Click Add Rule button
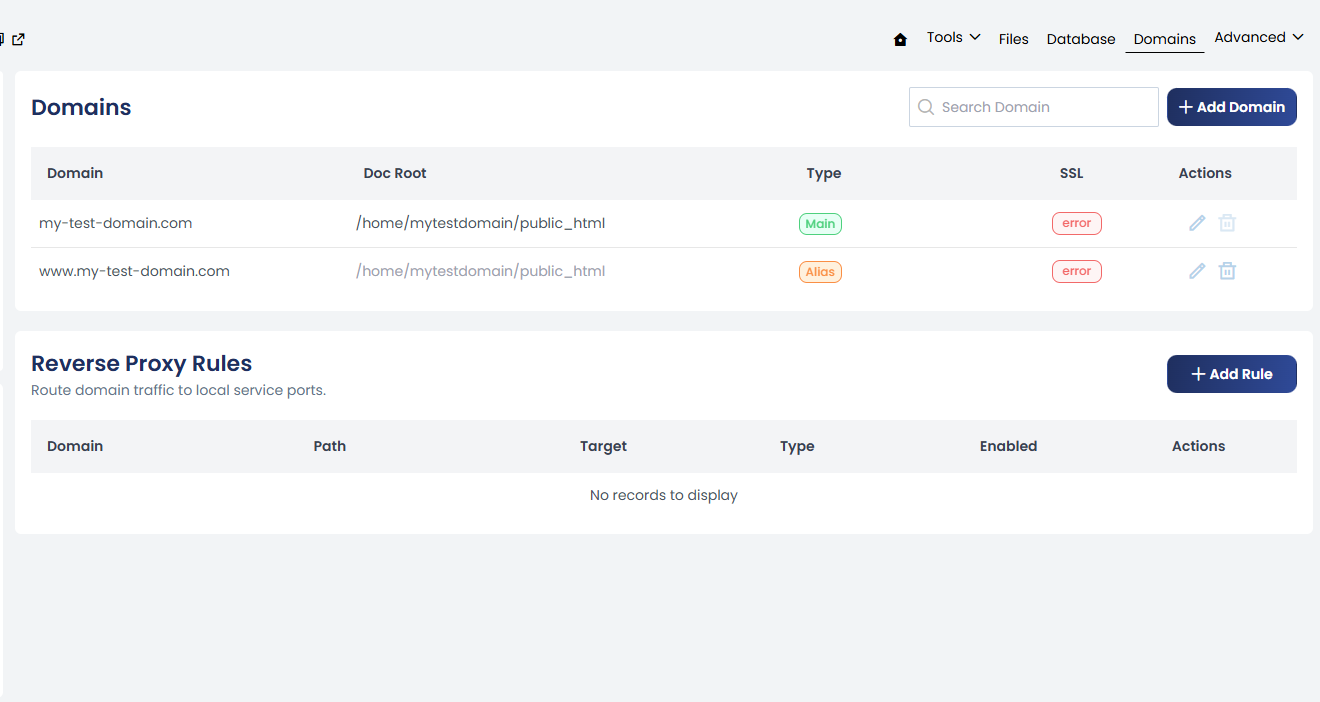The width and height of the screenshot is (1320, 702). (1232, 374)
